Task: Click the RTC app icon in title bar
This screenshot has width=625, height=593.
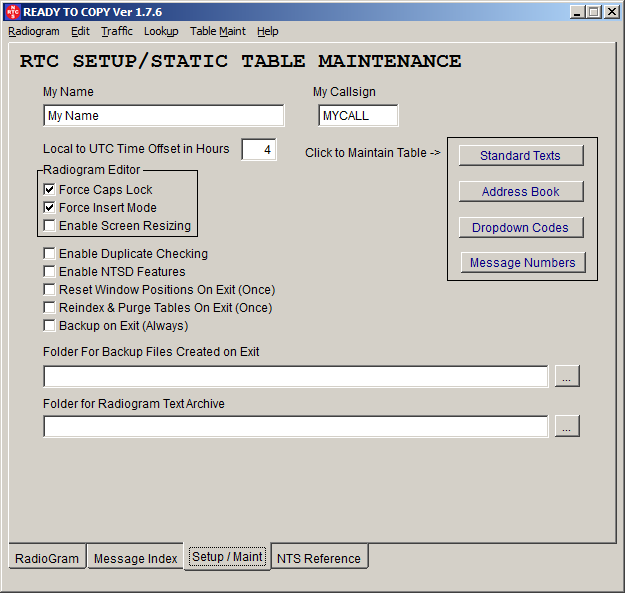Action: pos(13,12)
